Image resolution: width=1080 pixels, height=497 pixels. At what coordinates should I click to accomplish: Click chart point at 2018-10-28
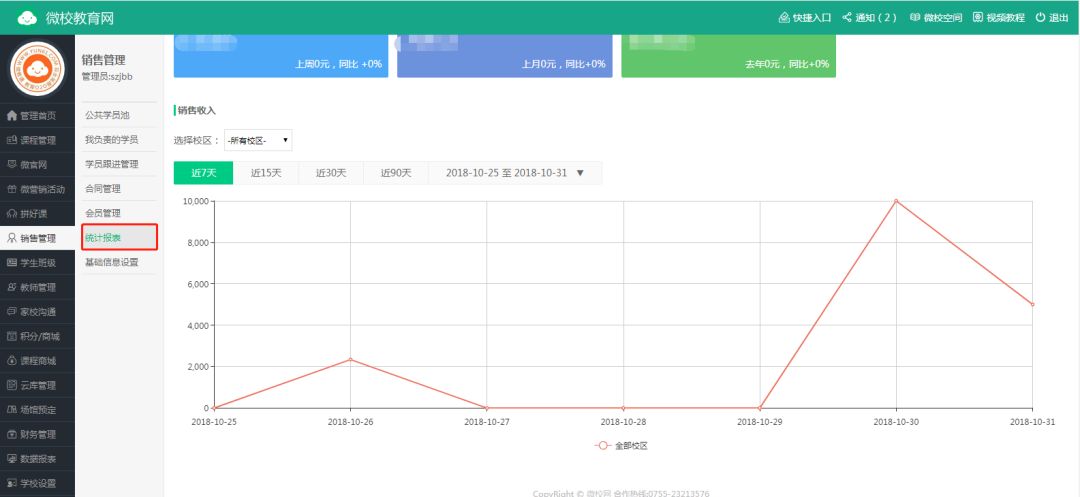623,408
